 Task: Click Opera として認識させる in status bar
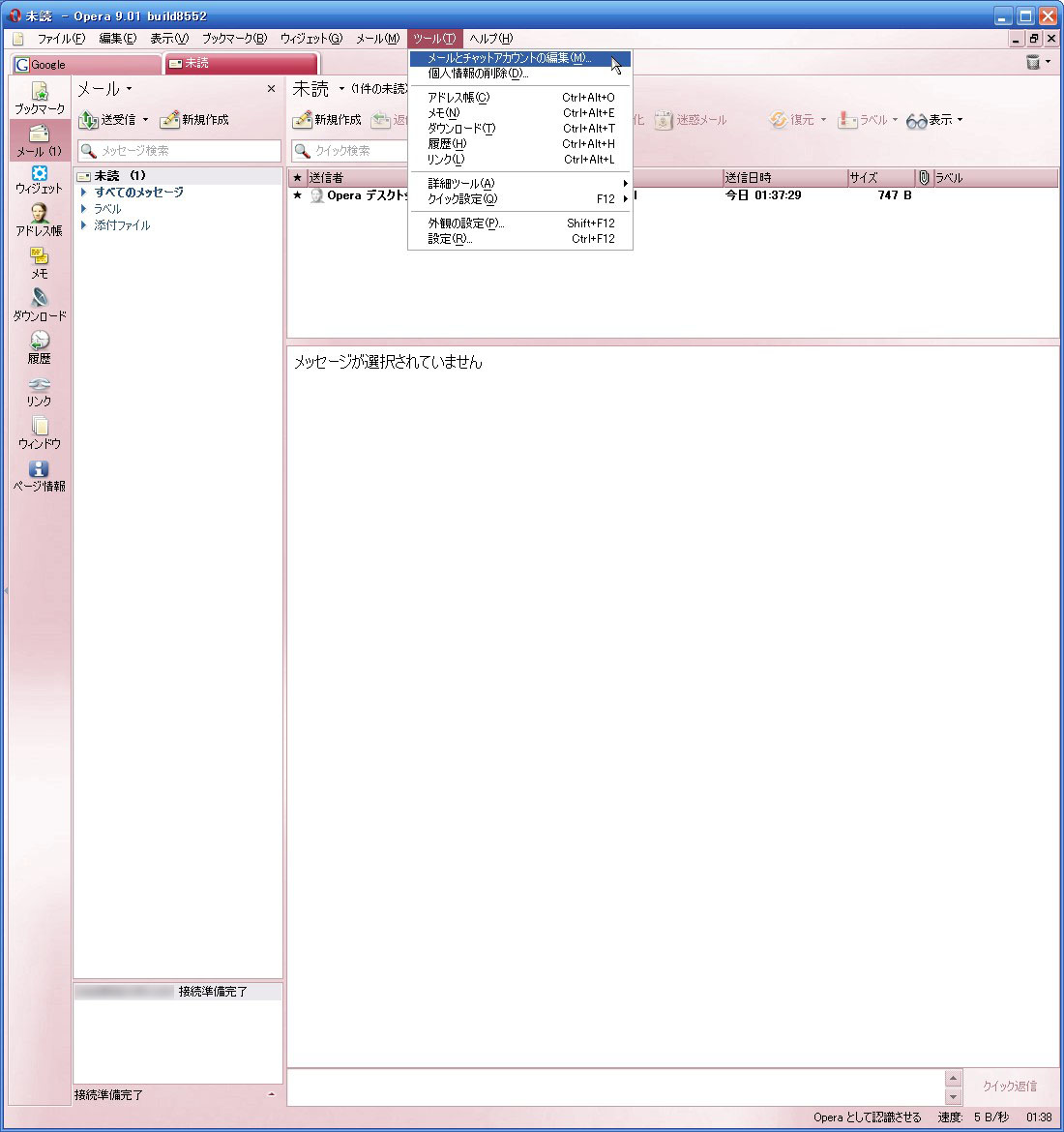coord(867,1117)
